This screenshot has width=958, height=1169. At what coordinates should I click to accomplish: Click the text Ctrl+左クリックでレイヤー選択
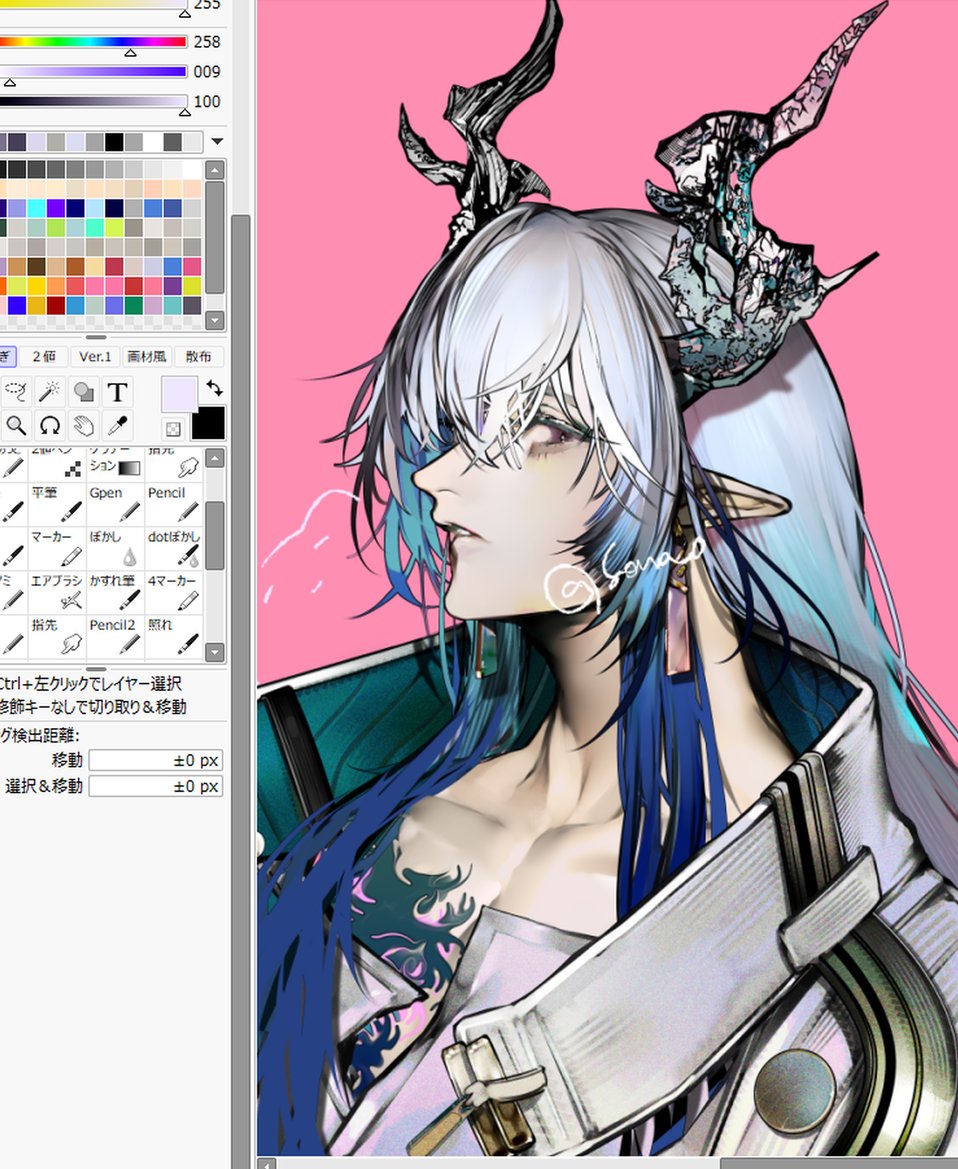[90, 683]
